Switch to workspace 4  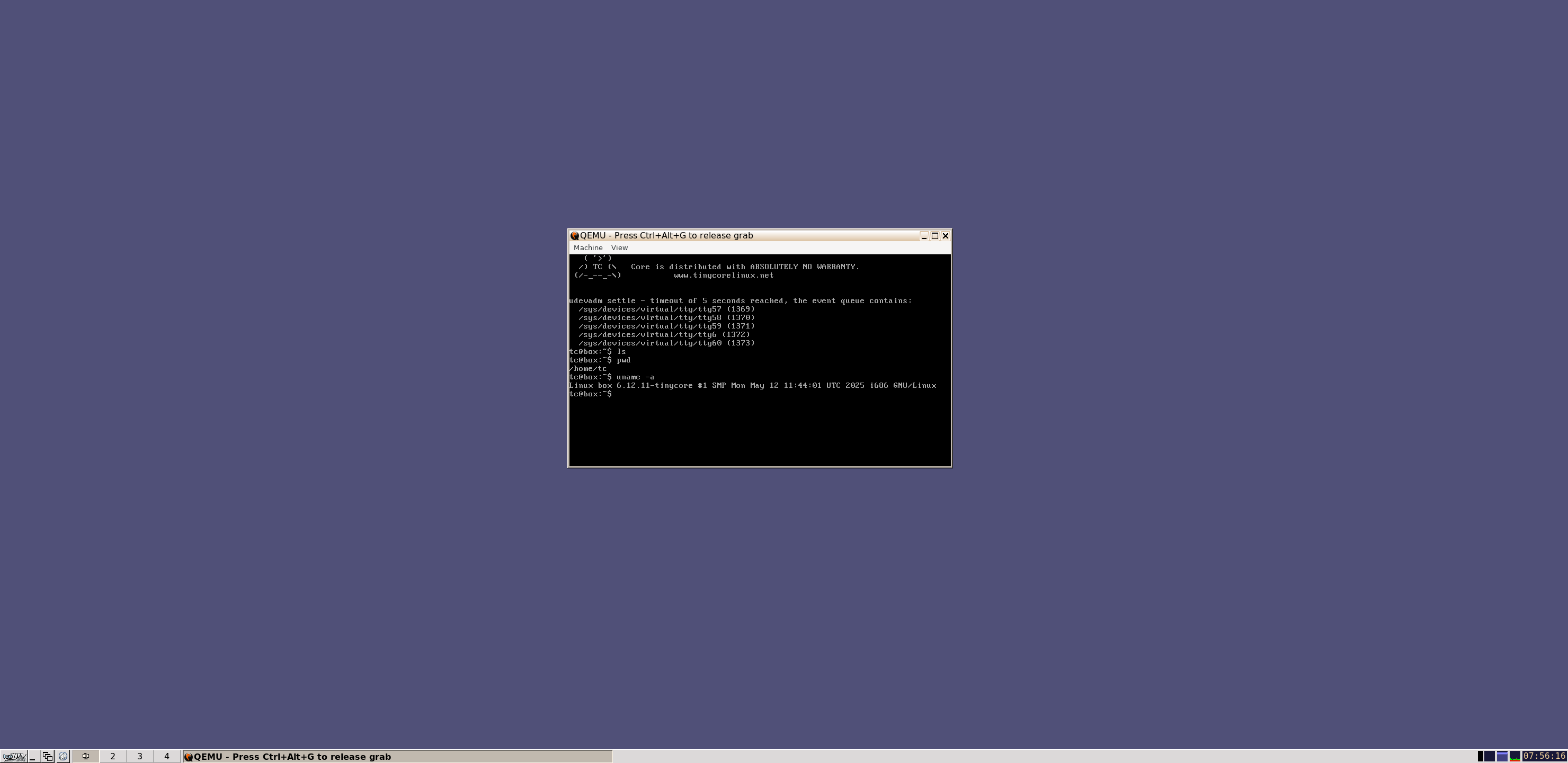click(166, 756)
